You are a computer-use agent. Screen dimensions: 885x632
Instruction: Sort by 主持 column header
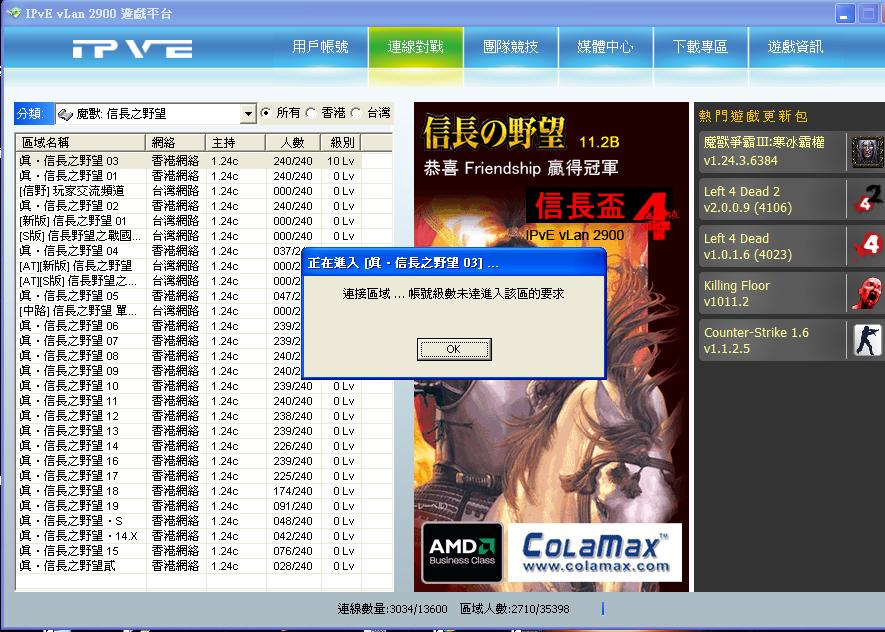point(235,143)
